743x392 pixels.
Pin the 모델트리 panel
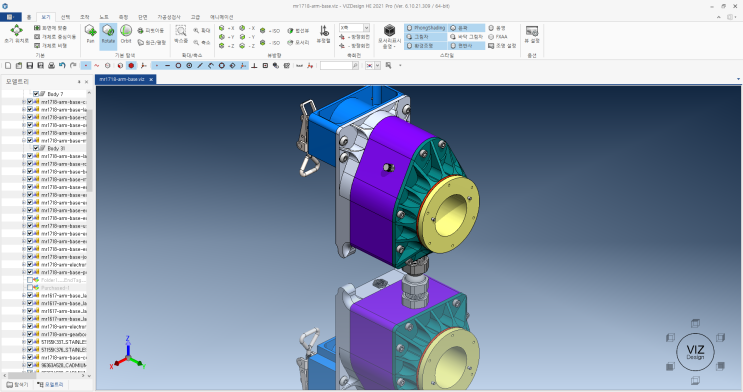tap(79, 82)
